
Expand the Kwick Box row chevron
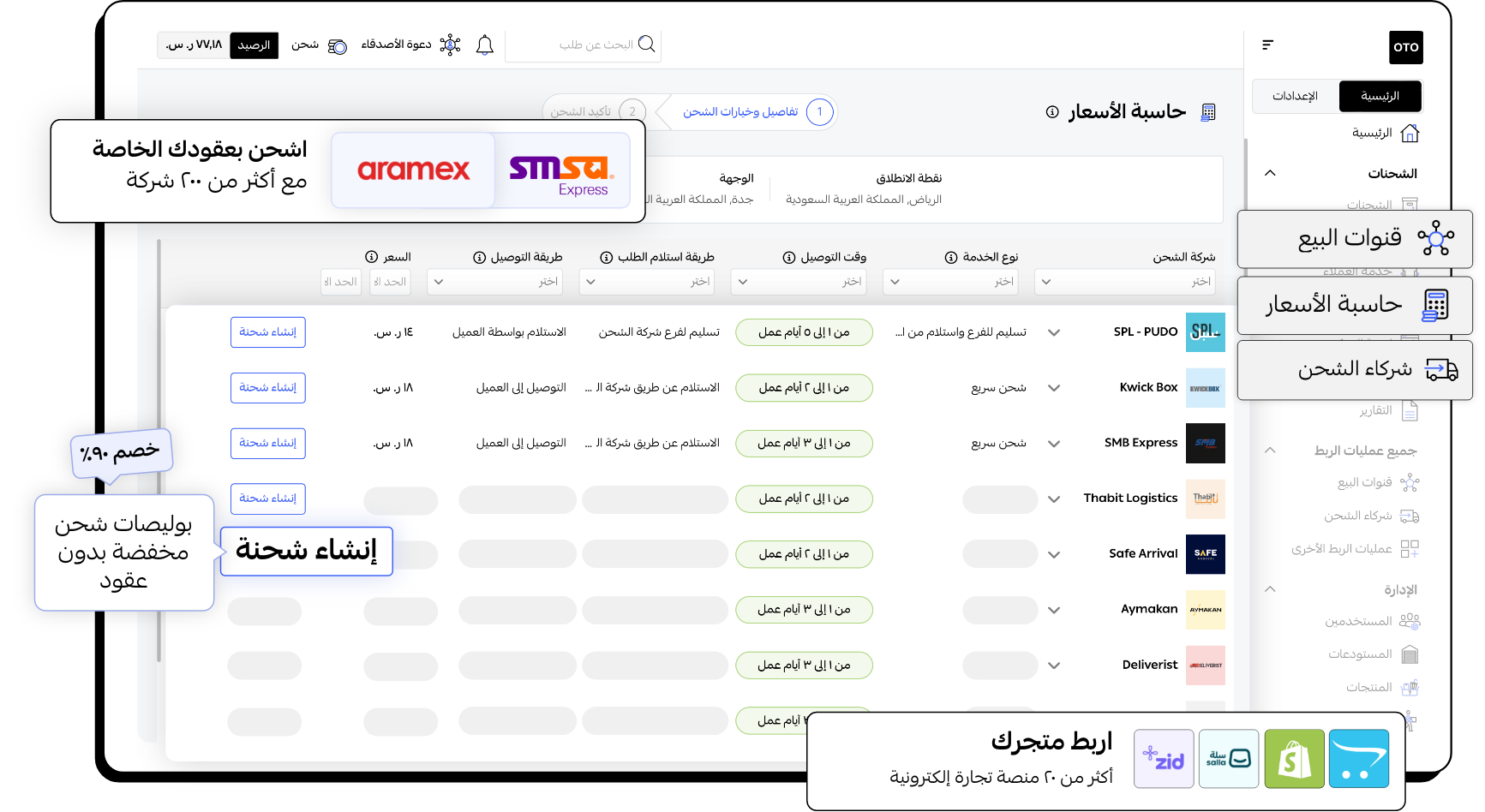pos(1054,388)
